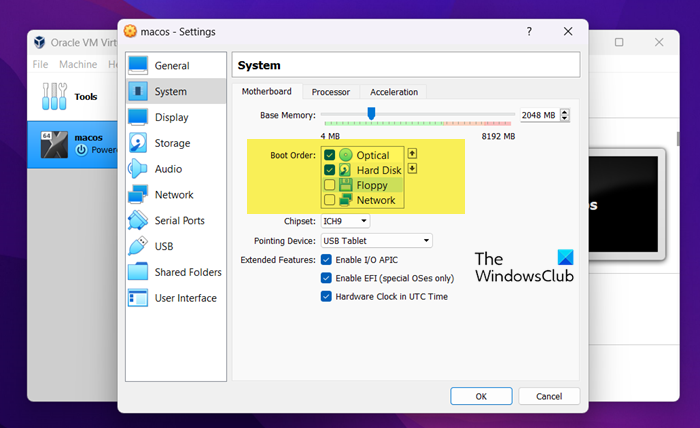Click Base Memory slider track near 8192 MB

pyautogui.click(x=509, y=115)
